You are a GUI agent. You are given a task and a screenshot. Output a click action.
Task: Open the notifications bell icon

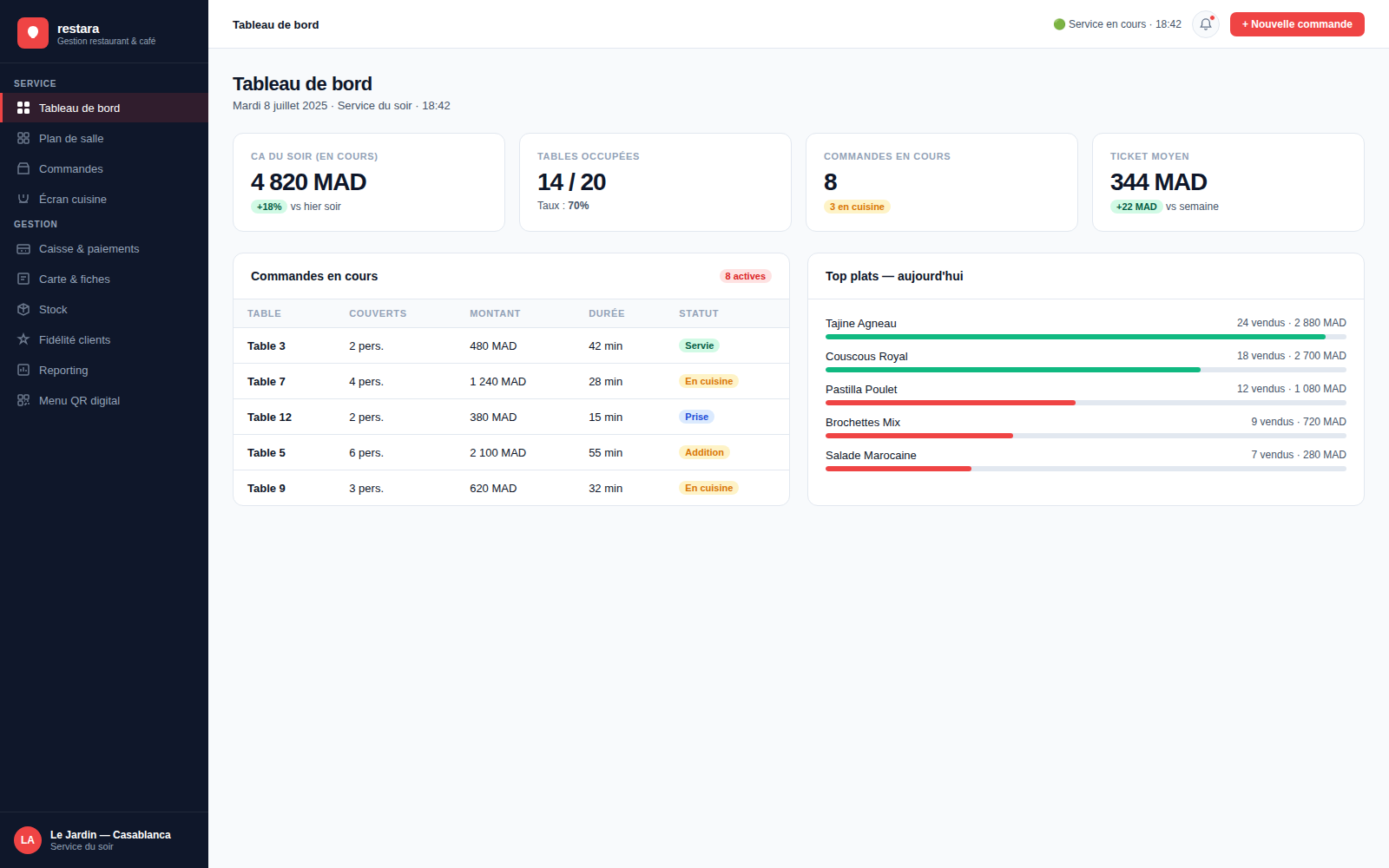pyautogui.click(x=1206, y=24)
